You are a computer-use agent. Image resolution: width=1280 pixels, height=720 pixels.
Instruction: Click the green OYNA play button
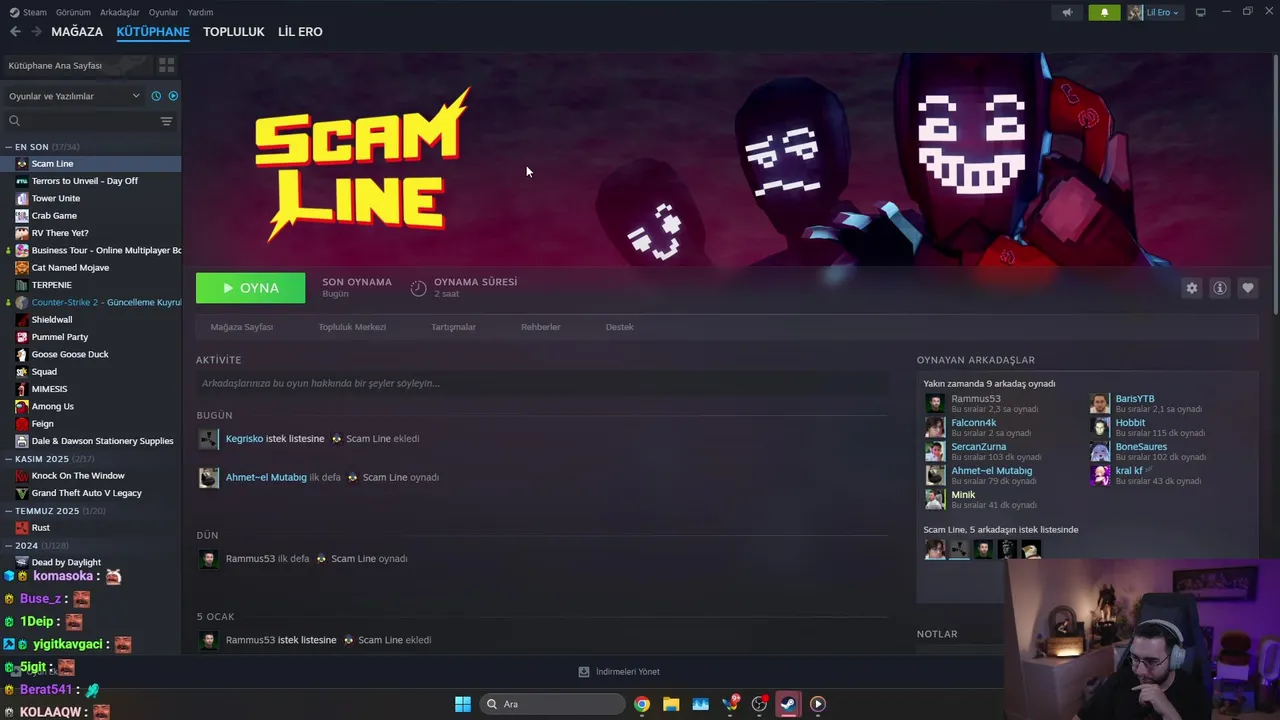pyautogui.click(x=251, y=288)
